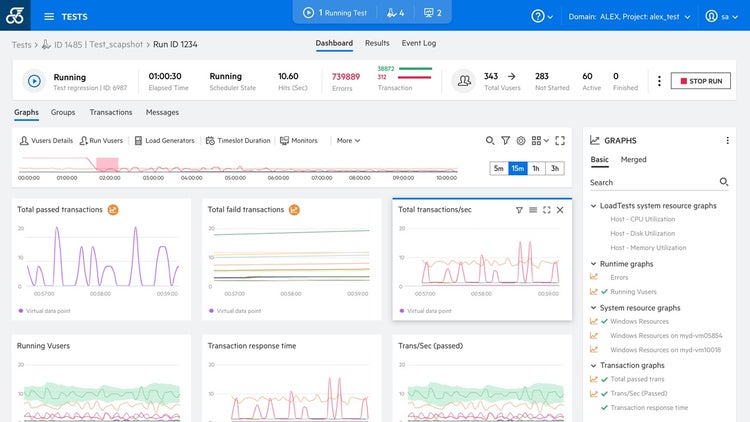Open Total transactions/sec legend list icon
This screenshot has width=750, height=422.
[533, 210]
